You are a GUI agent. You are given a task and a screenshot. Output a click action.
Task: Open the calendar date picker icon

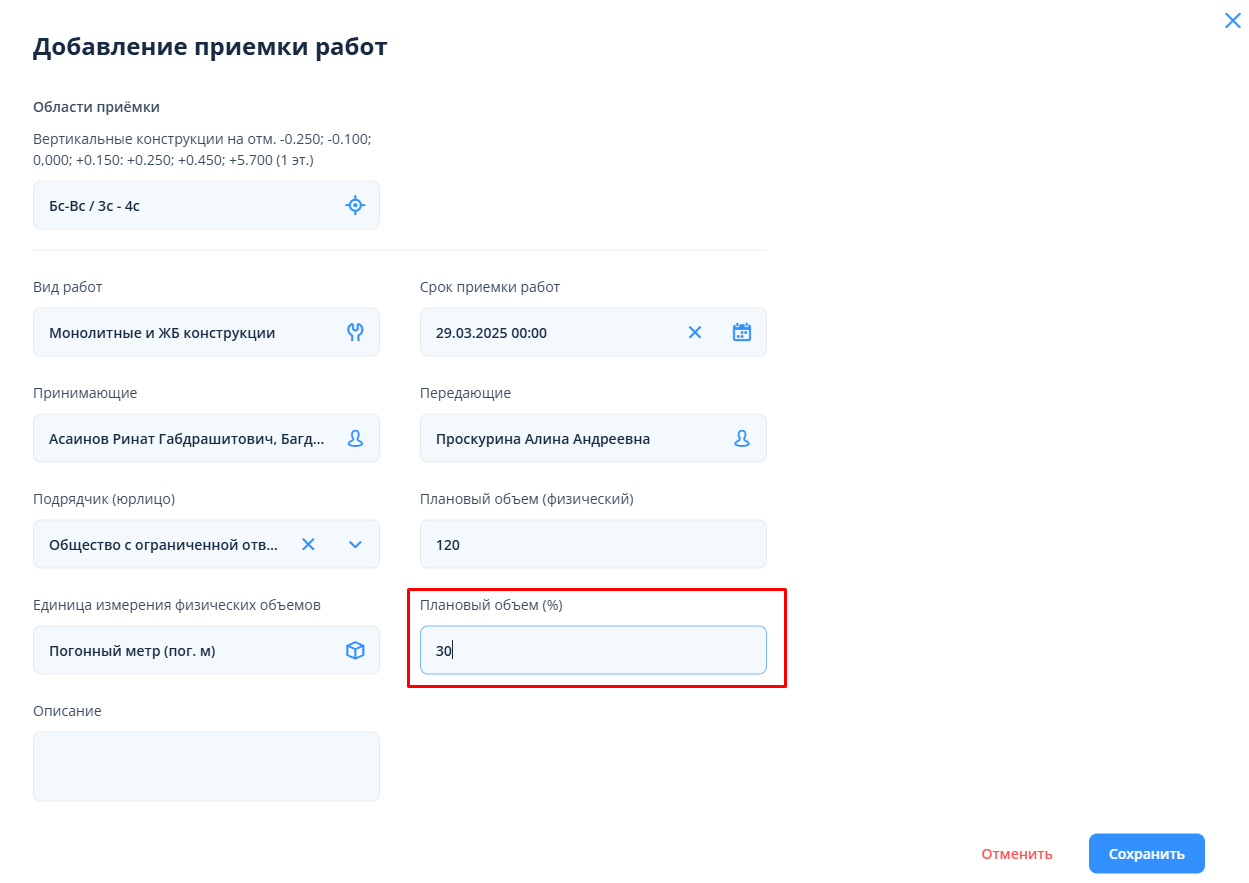[x=741, y=333]
